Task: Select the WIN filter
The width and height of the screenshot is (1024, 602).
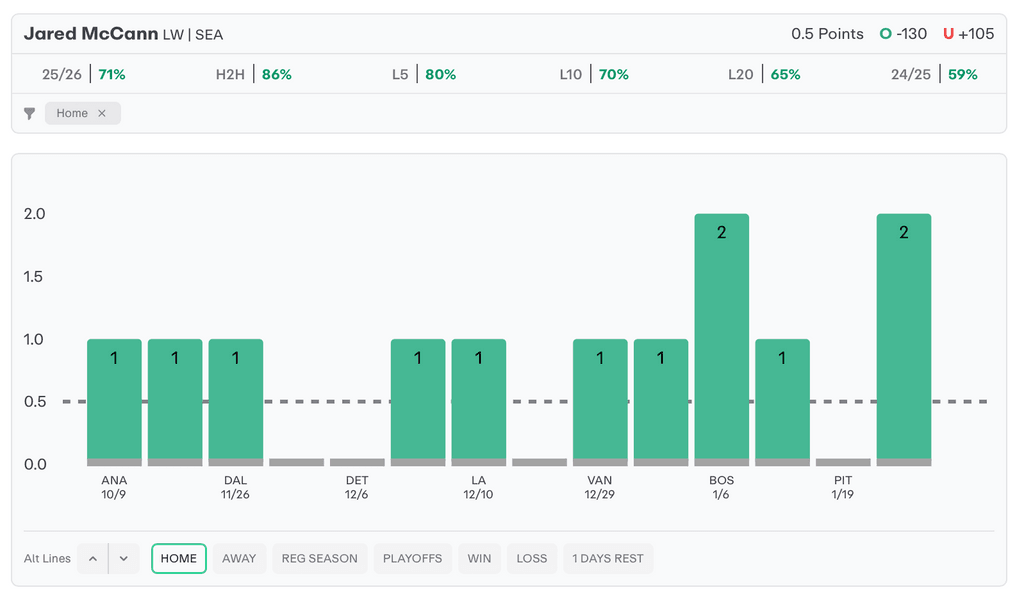Action: pyautogui.click(x=479, y=559)
